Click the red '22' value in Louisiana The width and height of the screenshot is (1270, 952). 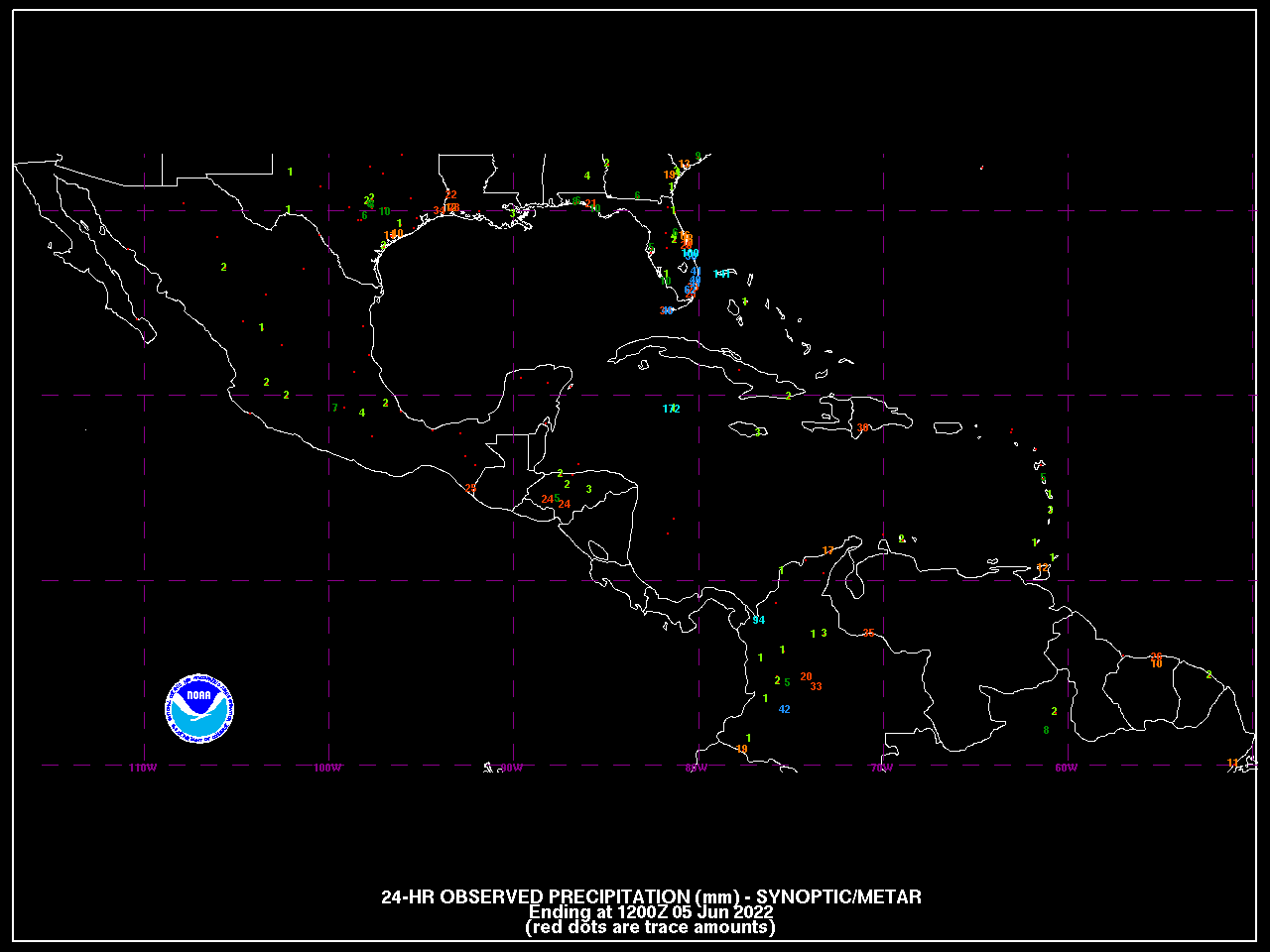451,194
